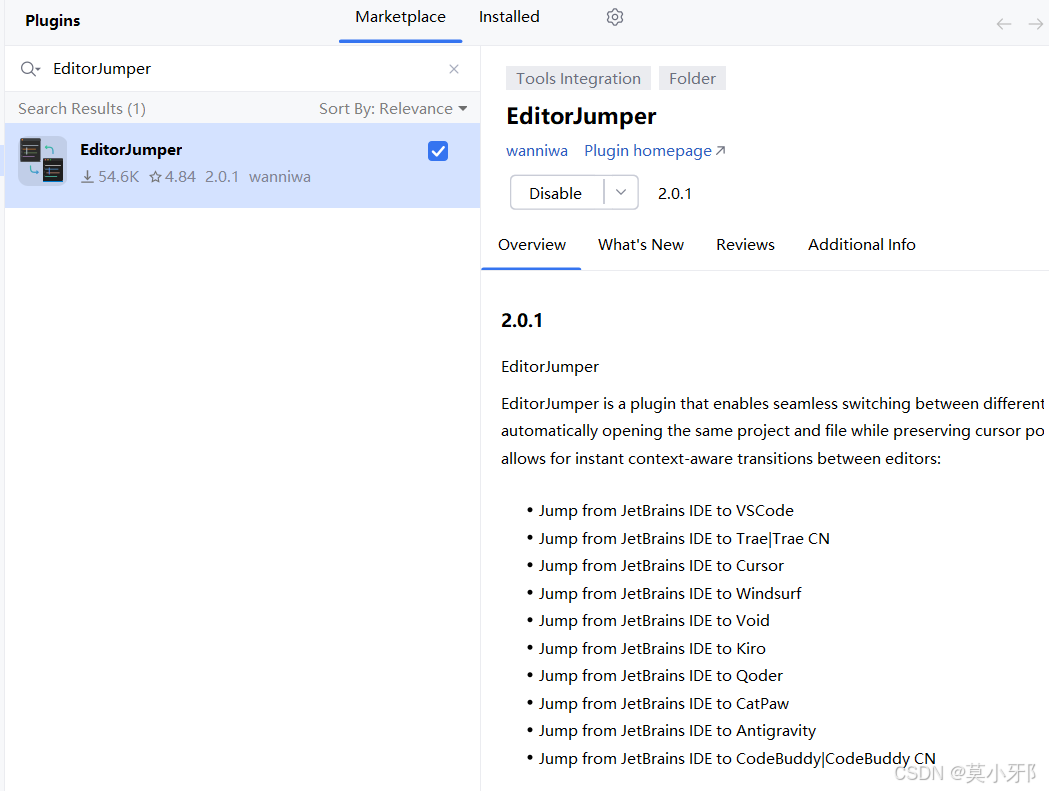
Task: Click the Plugins title label
Action: (53, 21)
